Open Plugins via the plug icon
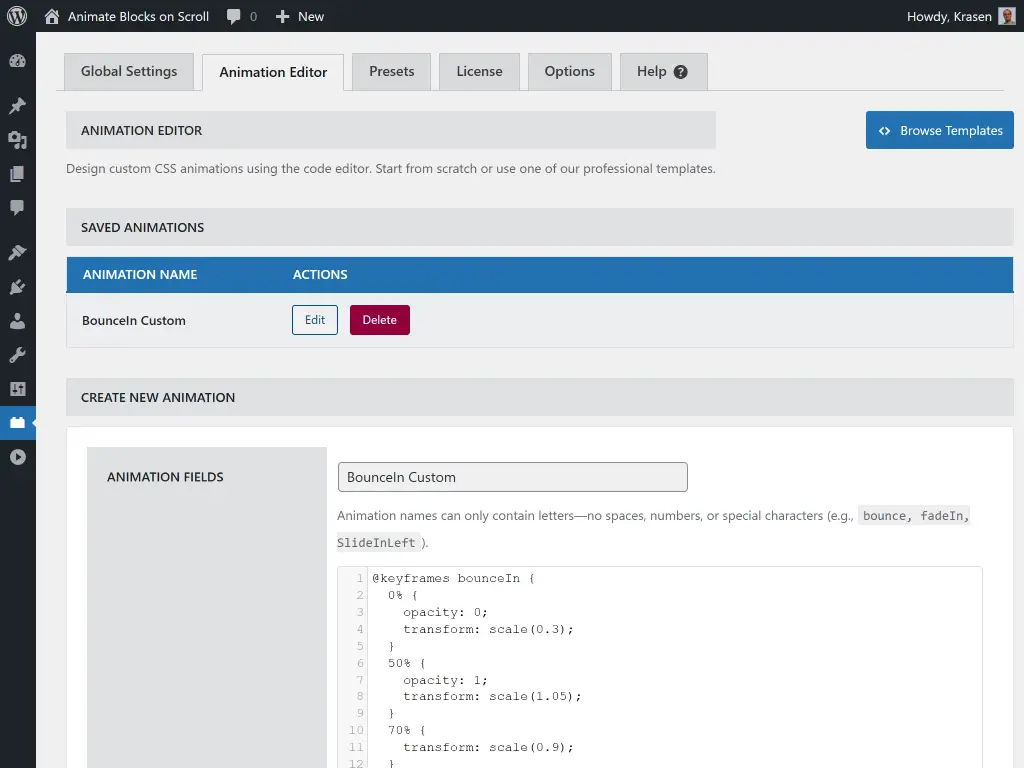1024x768 pixels. click(17, 287)
